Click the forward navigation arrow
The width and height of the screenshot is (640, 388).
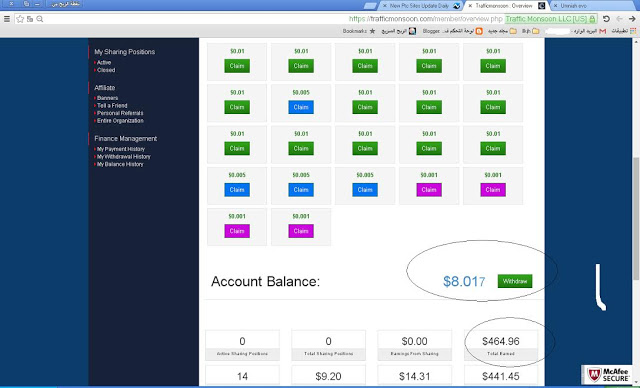pyautogui.click(x=632, y=19)
